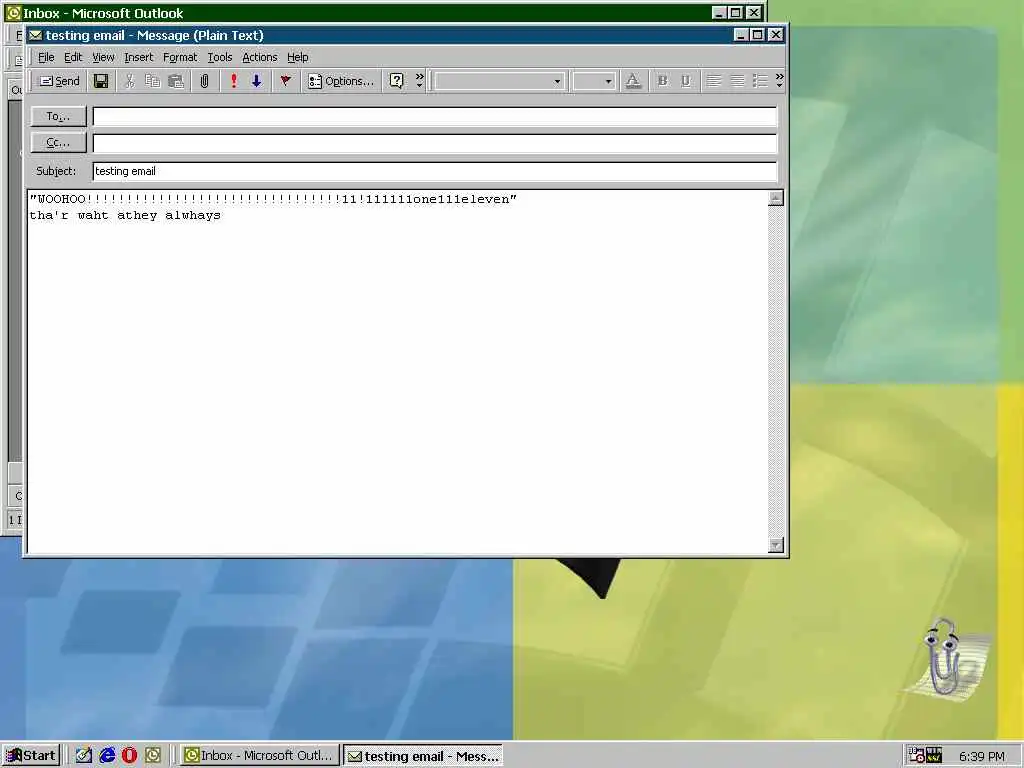Send the testing email message
Image resolution: width=1024 pixels, height=768 pixels.
(59, 81)
